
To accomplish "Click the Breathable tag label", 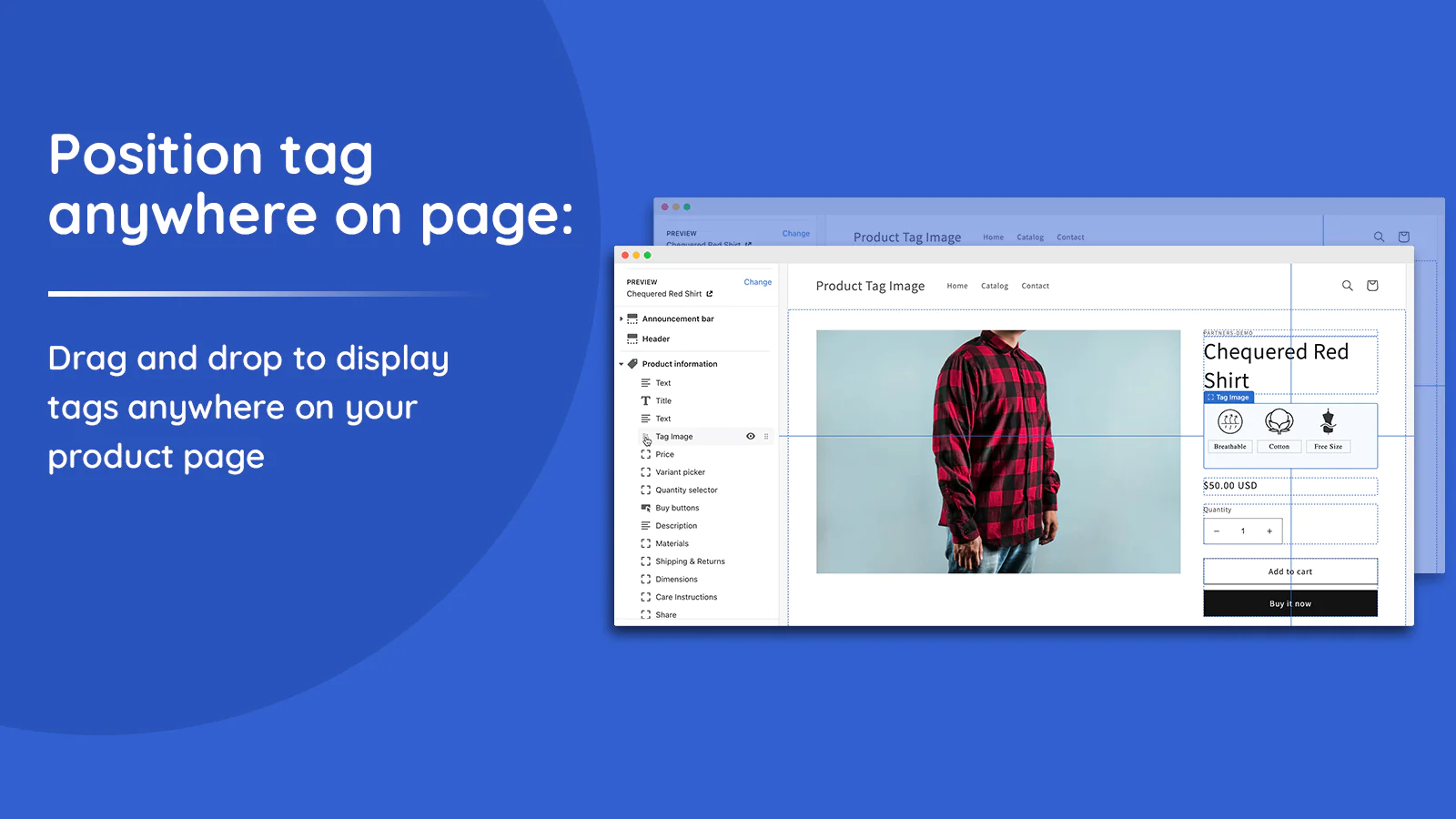I will tap(1230, 447).
